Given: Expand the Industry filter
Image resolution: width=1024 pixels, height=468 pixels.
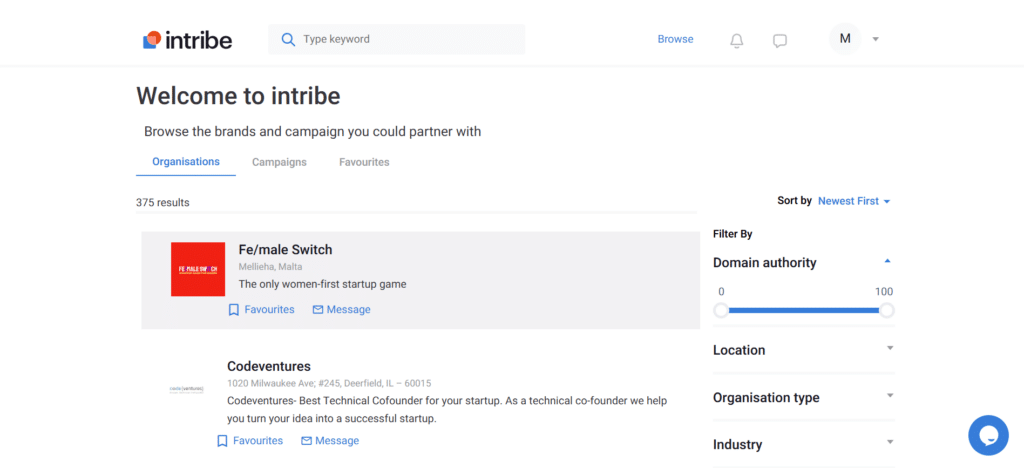Looking at the screenshot, I should click(889, 443).
